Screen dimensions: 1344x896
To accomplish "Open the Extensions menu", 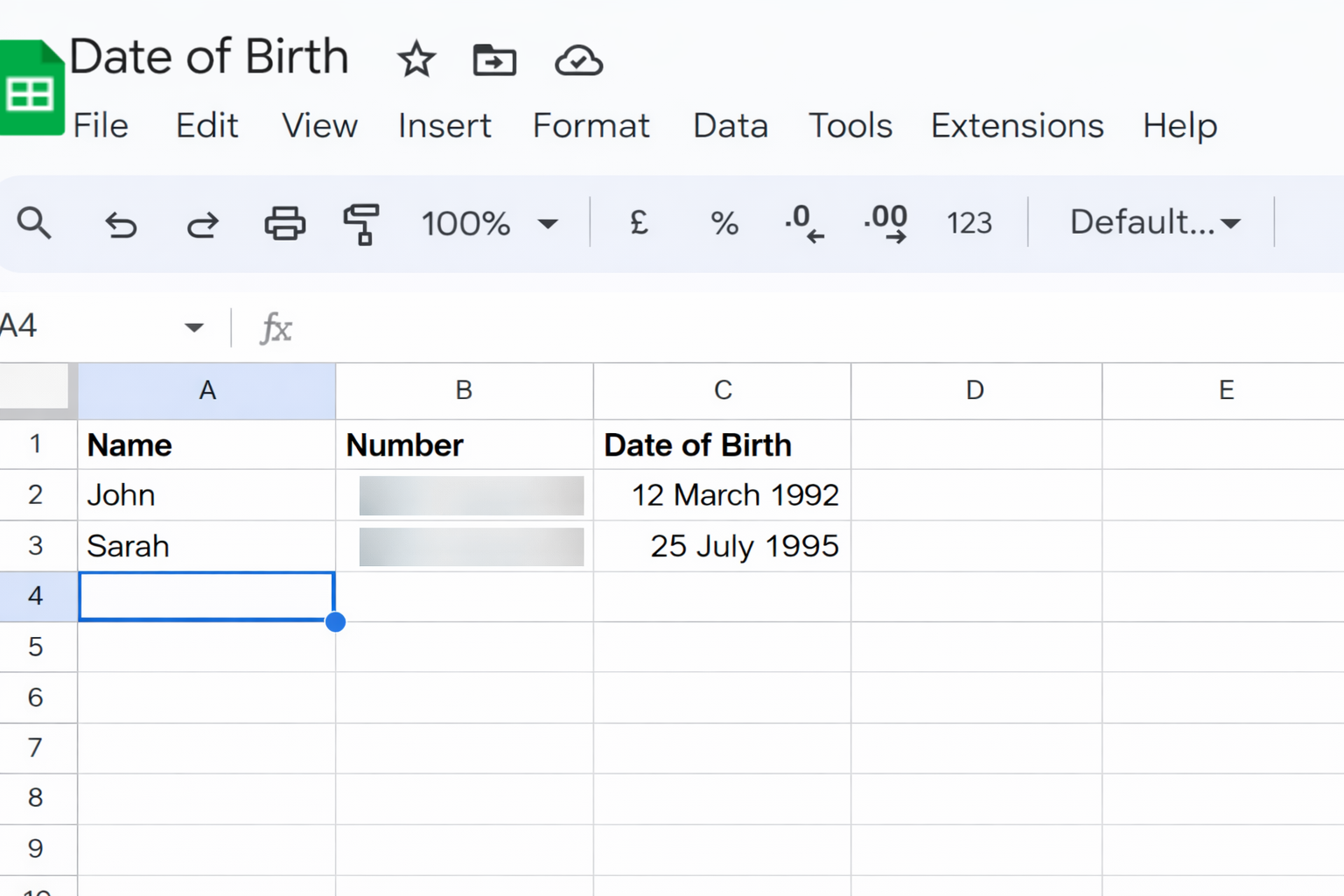I will coord(1017,126).
